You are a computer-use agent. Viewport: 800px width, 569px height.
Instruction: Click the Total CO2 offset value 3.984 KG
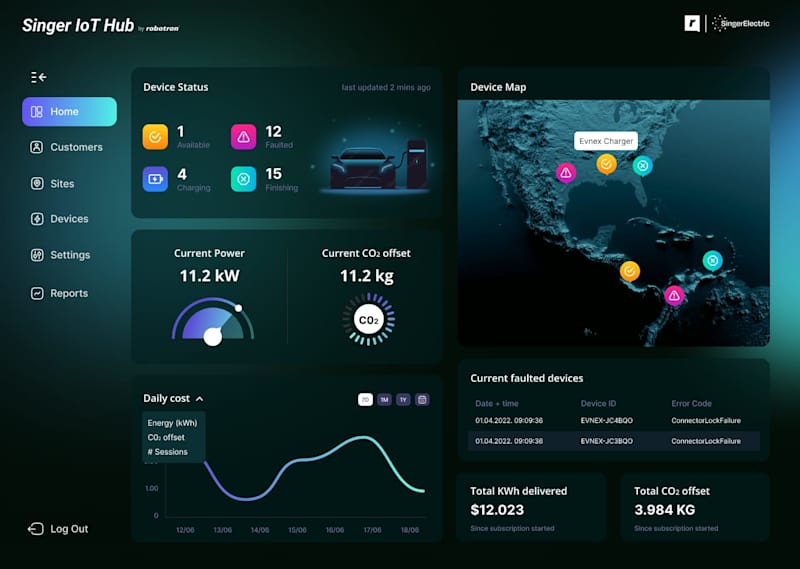(664, 510)
